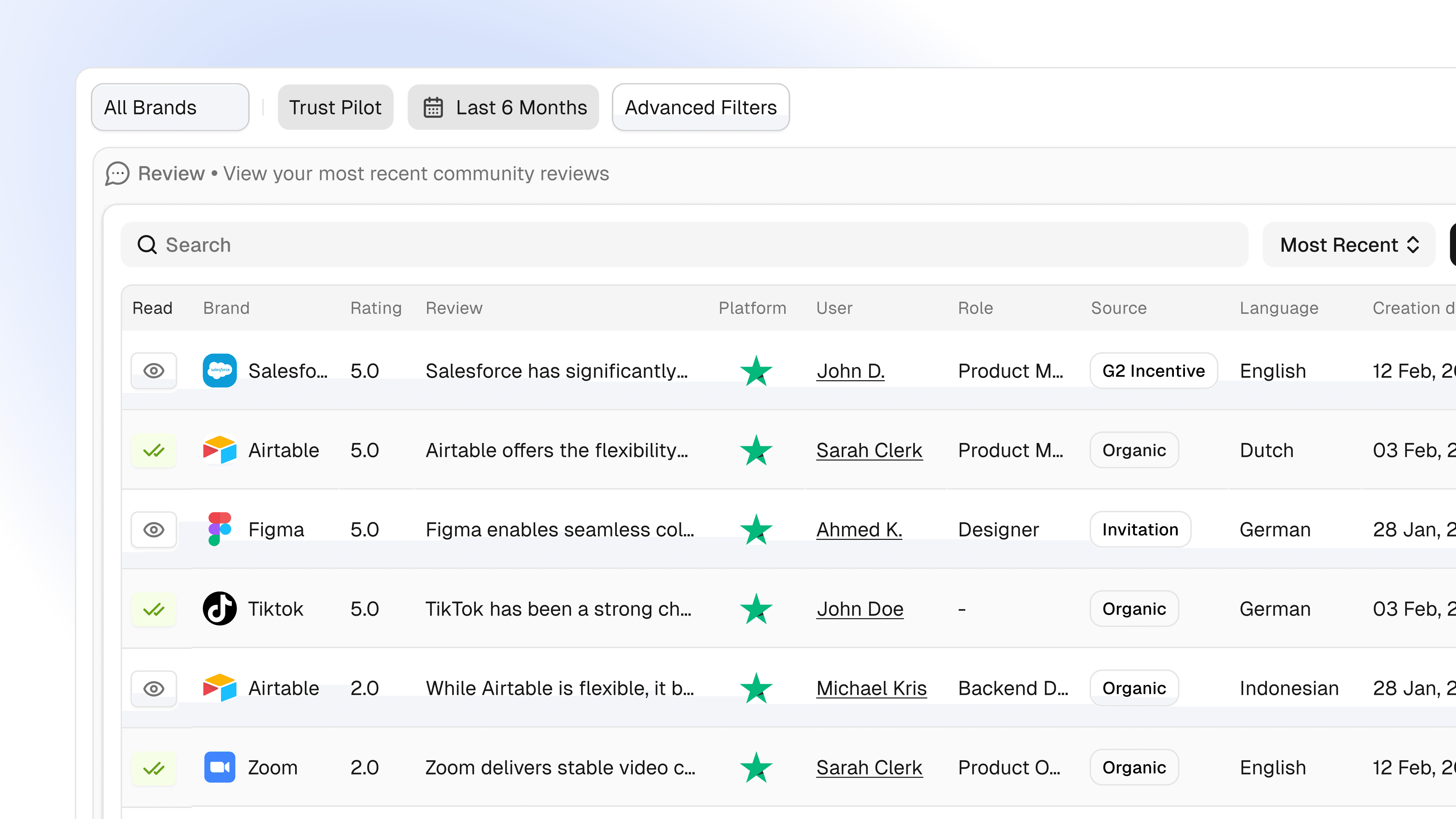The width and height of the screenshot is (1456, 819).
Task: Click into the Search reviews field
Action: [x=684, y=245]
